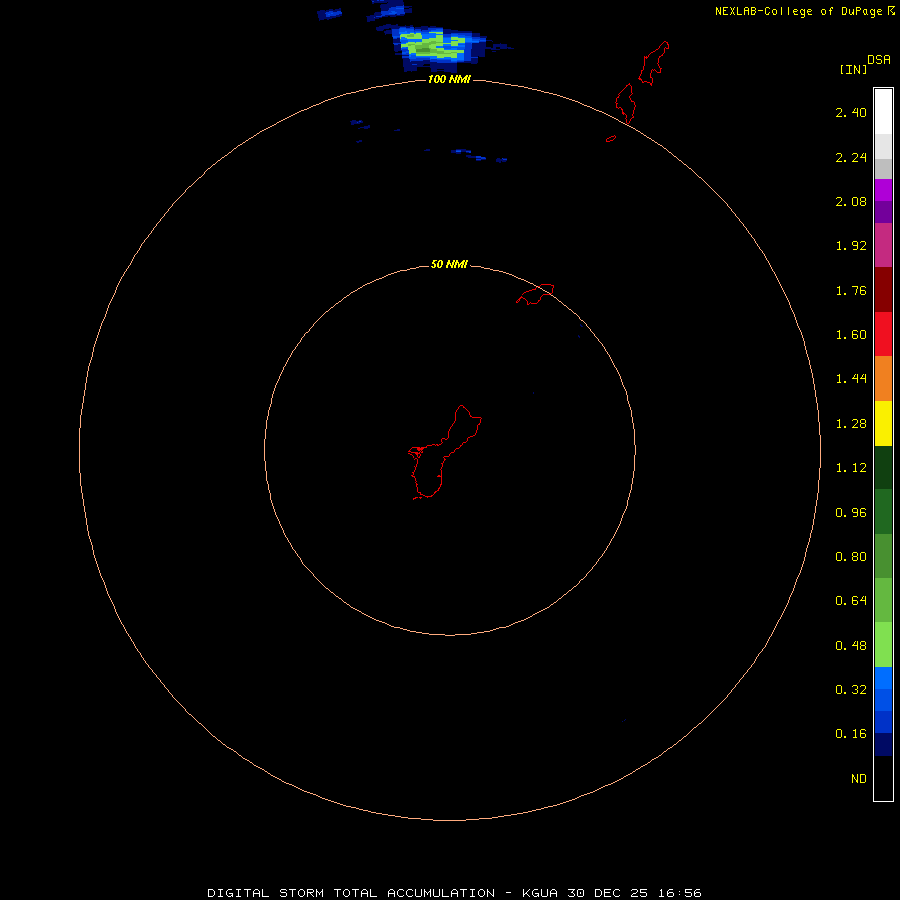Image resolution: width=900 pixels, height=900 pixels.
Task: Click the darkest green legend swatch
Action: click(883, 468)
